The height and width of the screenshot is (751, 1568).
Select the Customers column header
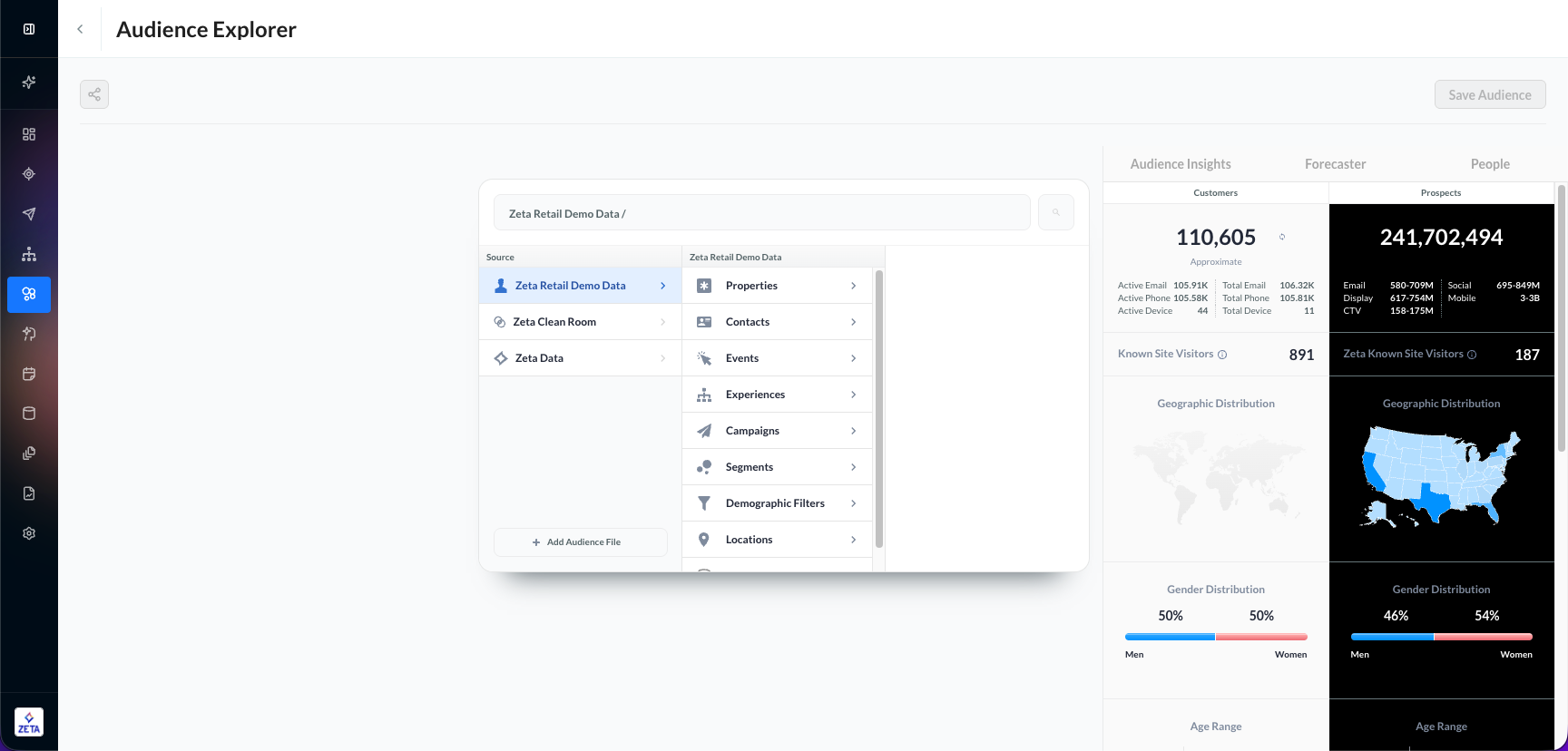[1216, 193]
